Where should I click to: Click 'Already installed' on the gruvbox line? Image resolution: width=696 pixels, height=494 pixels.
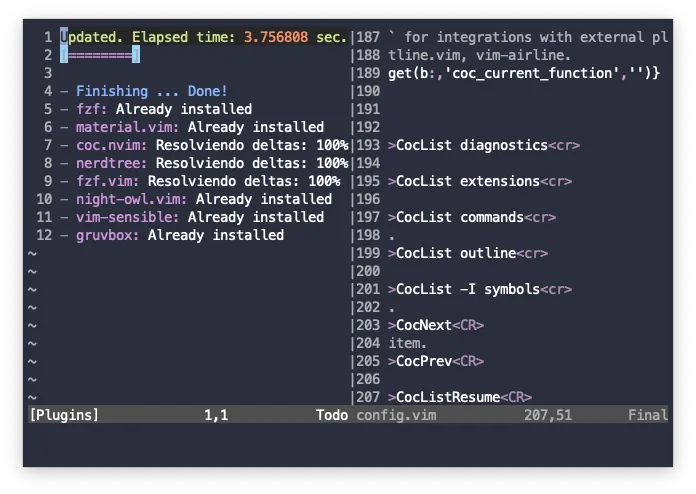216,235
